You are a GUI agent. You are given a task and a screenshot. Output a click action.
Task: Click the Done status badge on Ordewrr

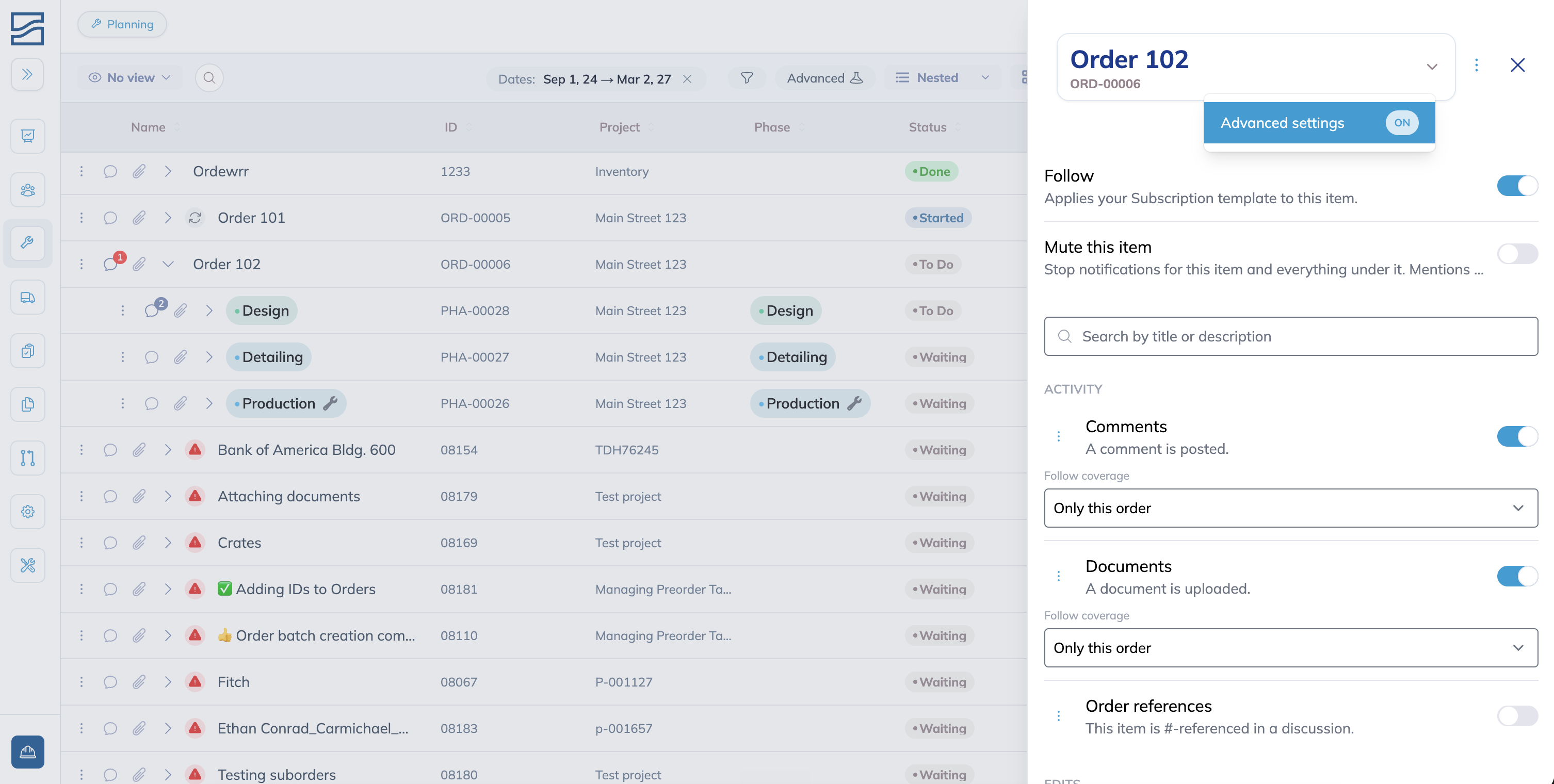931,171
